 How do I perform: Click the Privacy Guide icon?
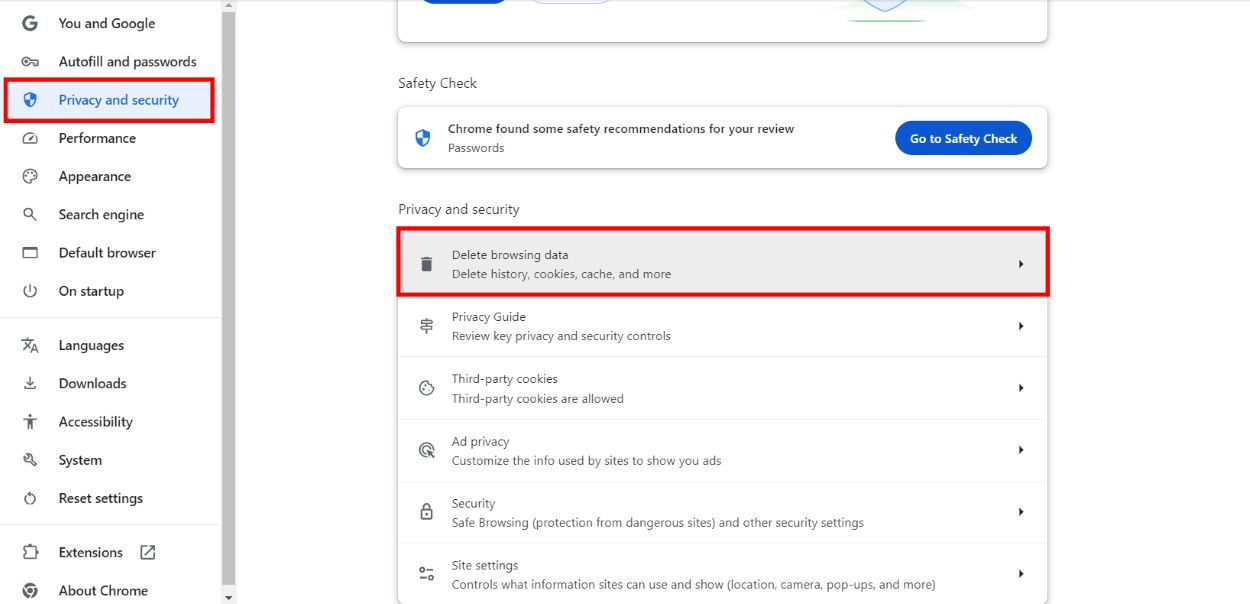tap(426, 326)
